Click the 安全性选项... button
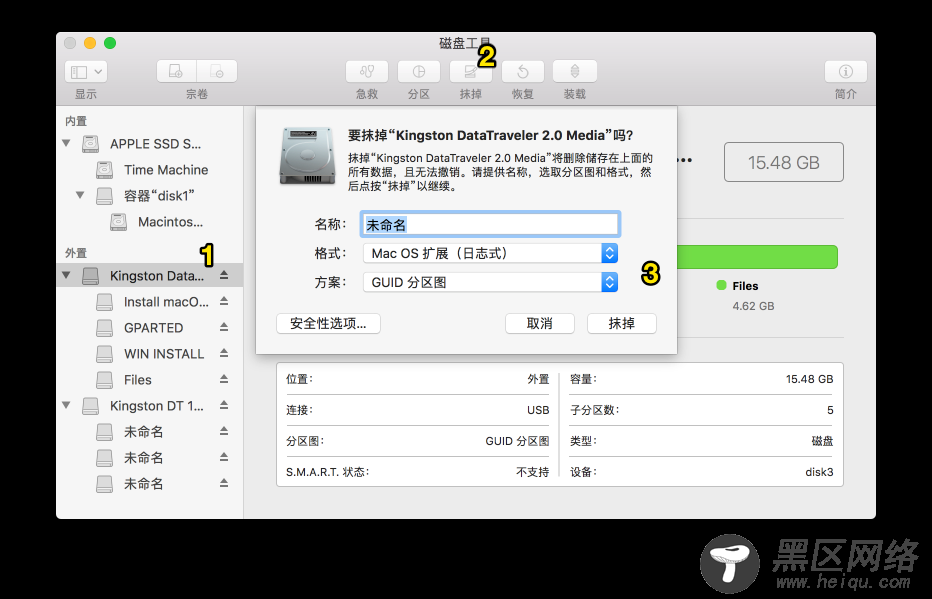Screen dimensions: 932x599 click(x=328, y=324)
